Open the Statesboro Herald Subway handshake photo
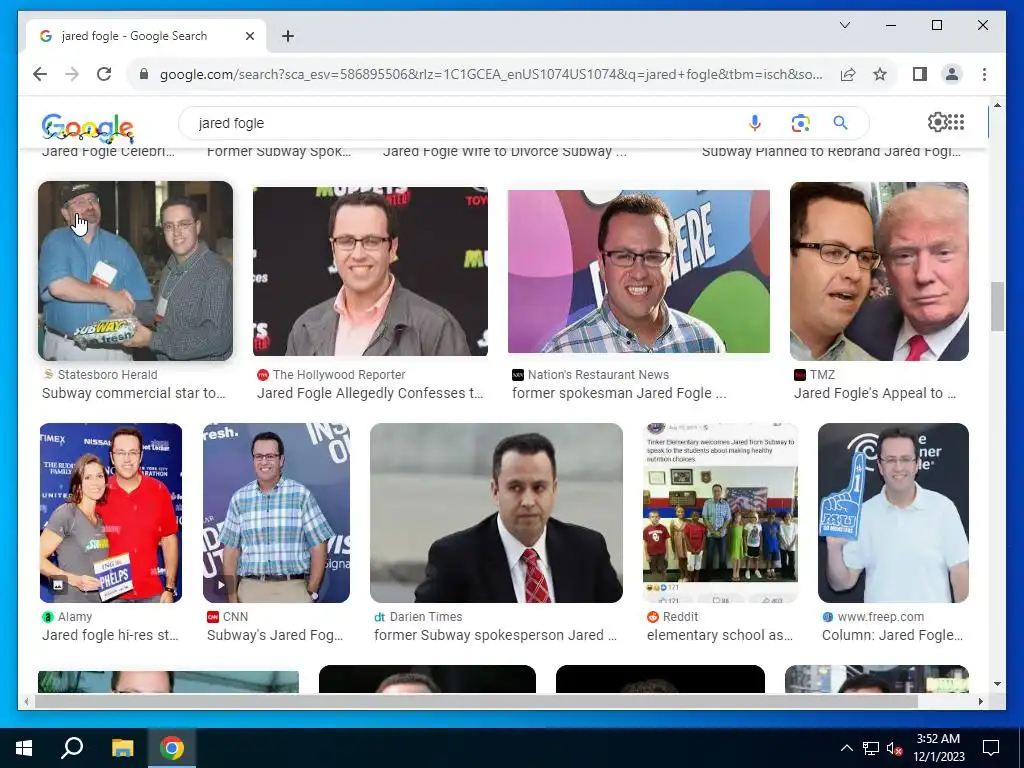 [x=135, y=271]
